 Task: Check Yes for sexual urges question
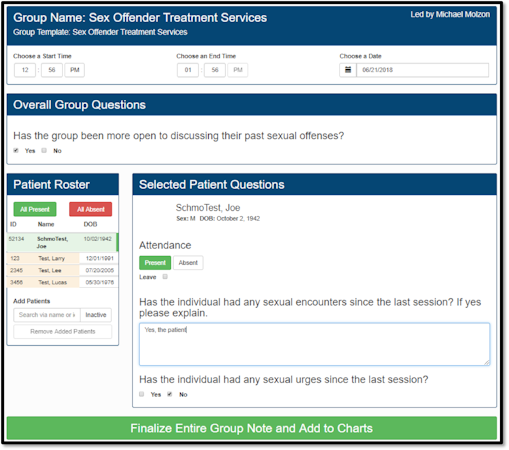(142, 394)
